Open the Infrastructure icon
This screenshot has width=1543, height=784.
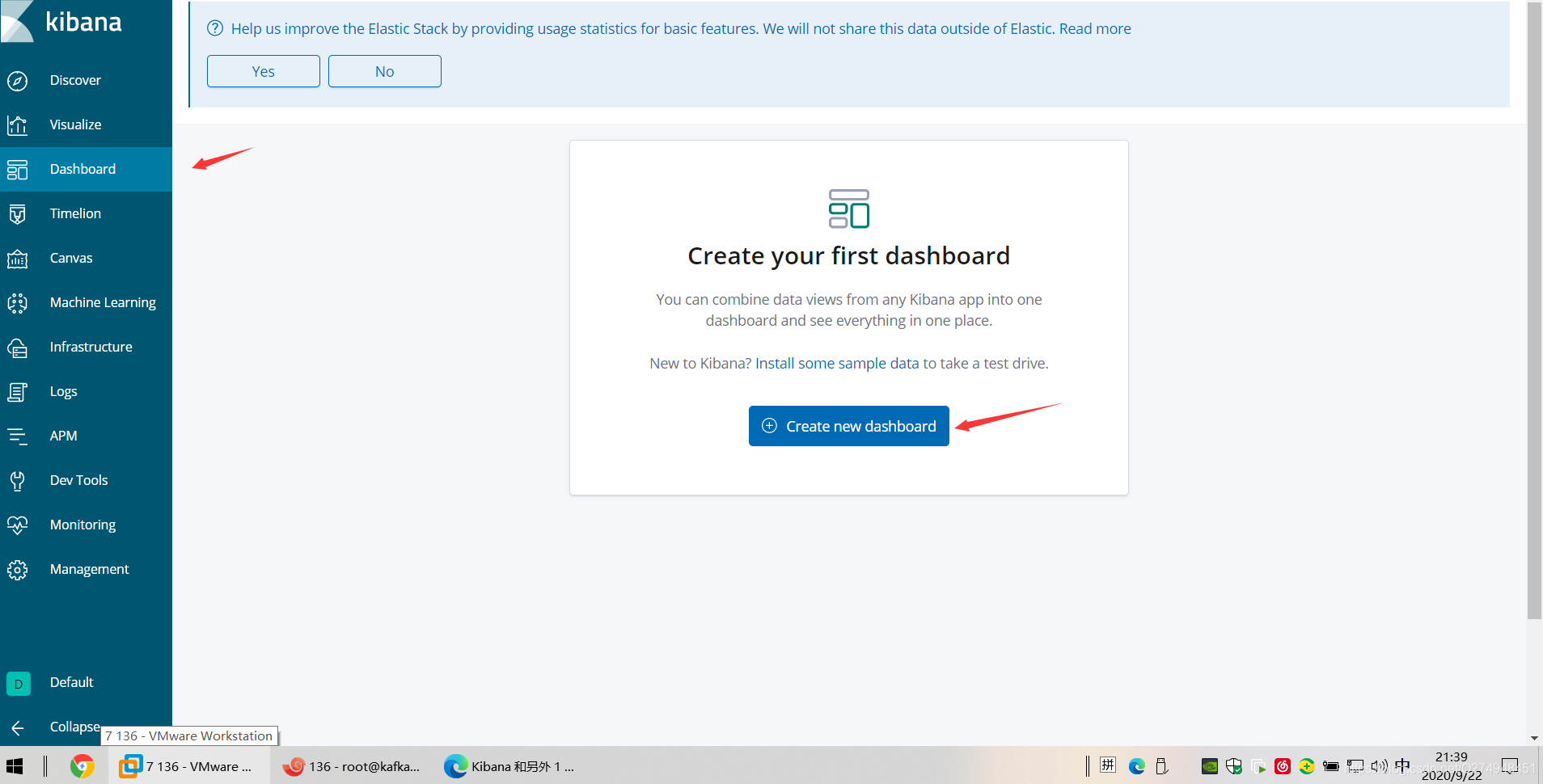click(18, 348)
